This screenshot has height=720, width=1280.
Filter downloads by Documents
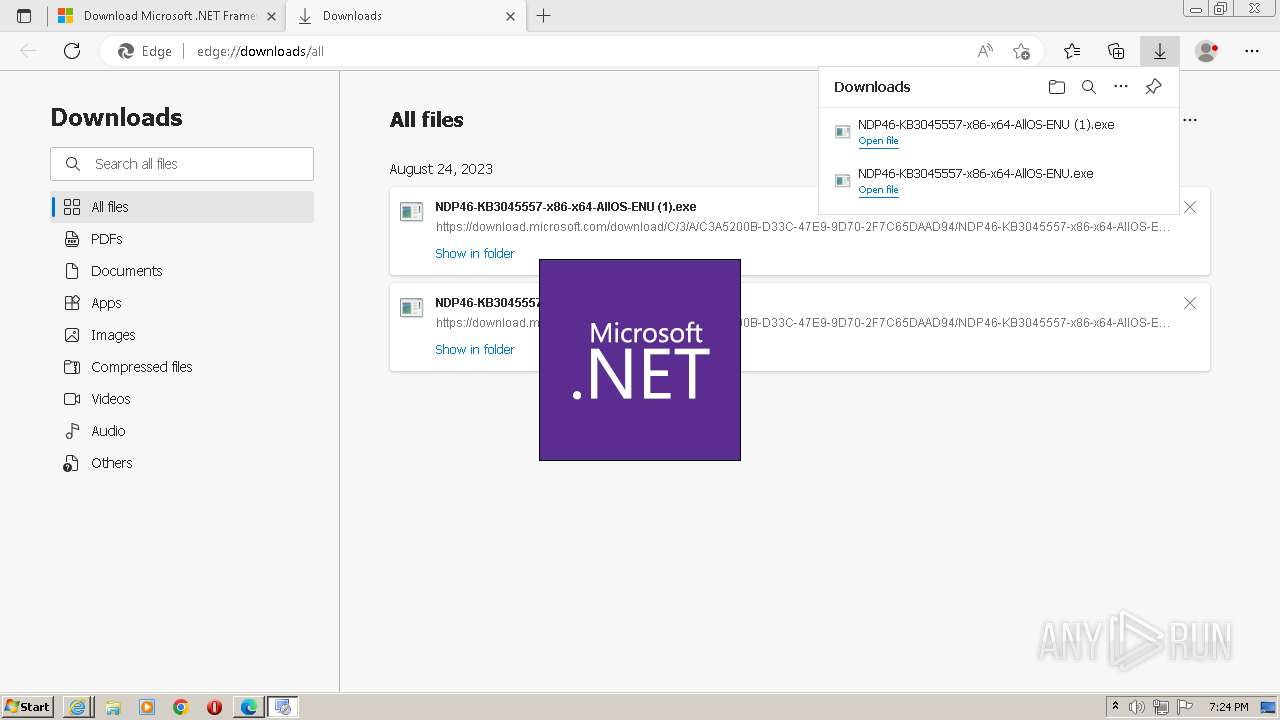[x=182, y=271]
